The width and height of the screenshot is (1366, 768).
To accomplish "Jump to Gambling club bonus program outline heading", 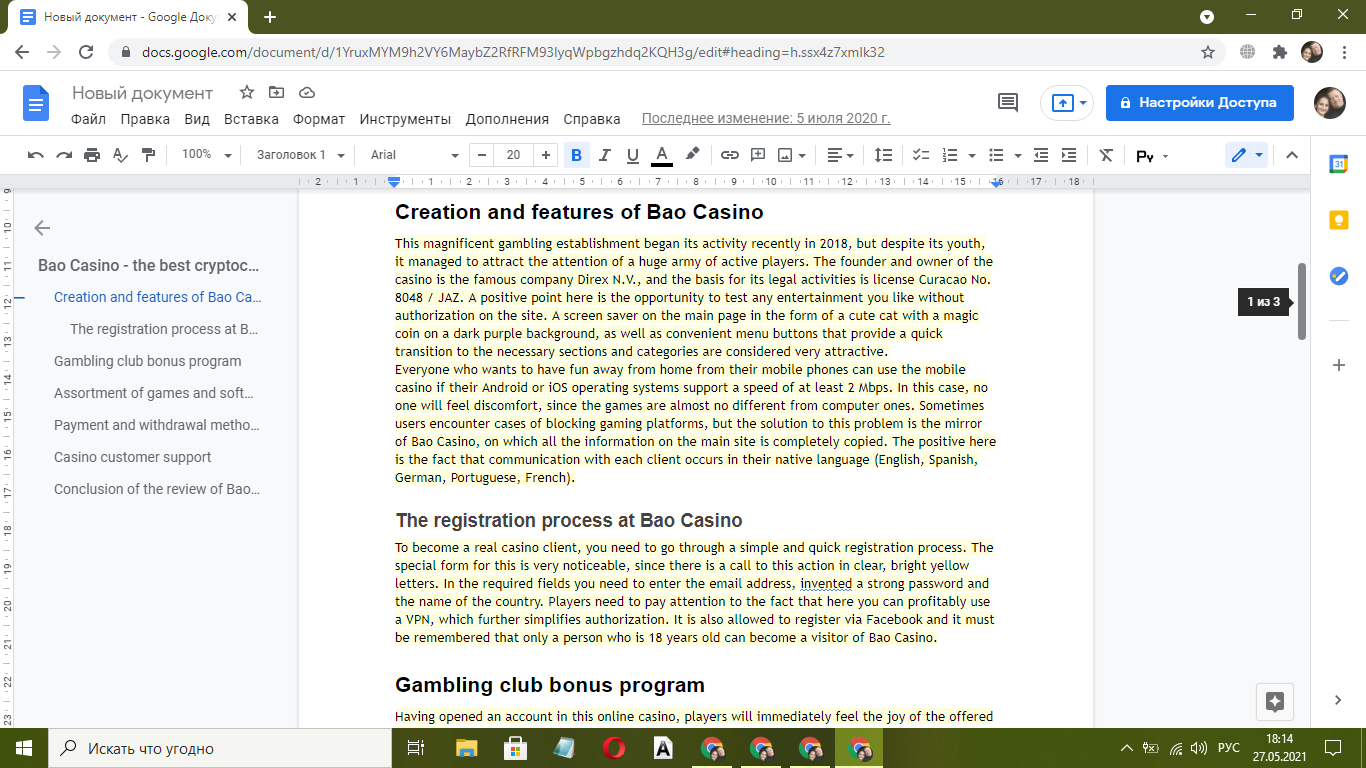I will click(148, 361).
